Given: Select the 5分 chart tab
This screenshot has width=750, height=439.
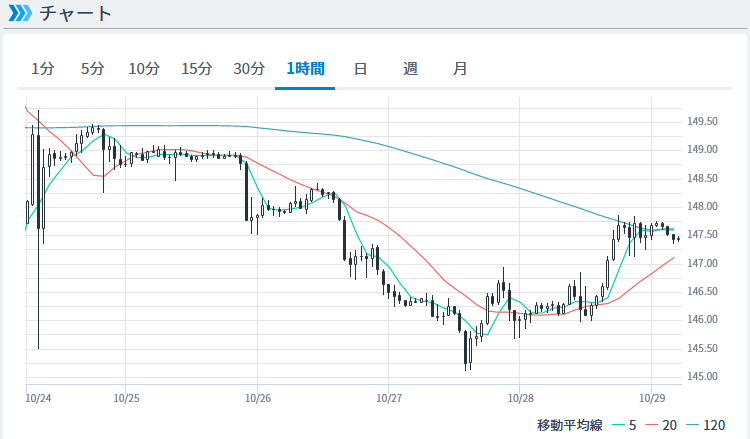Looking at the screenshot, I should (92, 69).
